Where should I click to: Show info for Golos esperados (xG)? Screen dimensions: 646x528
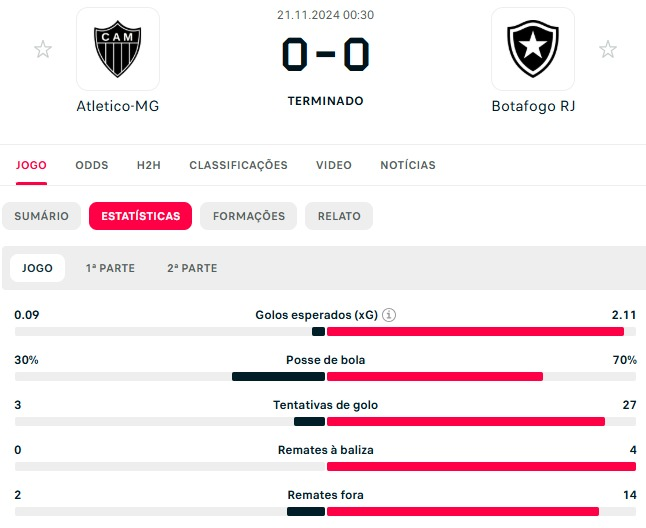[x=389, y=315]
